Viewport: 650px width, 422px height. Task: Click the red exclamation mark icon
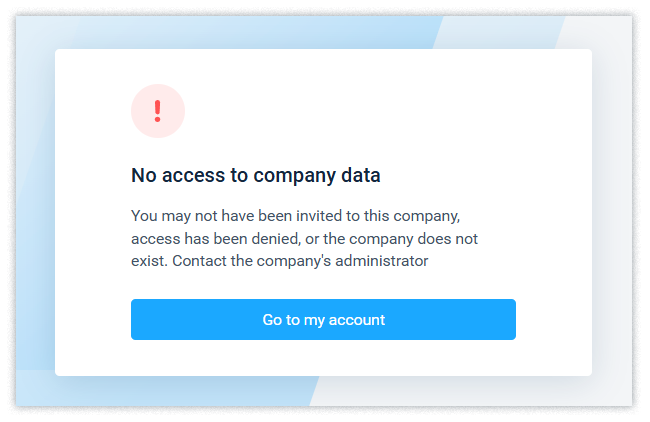(x=158, y=111)
